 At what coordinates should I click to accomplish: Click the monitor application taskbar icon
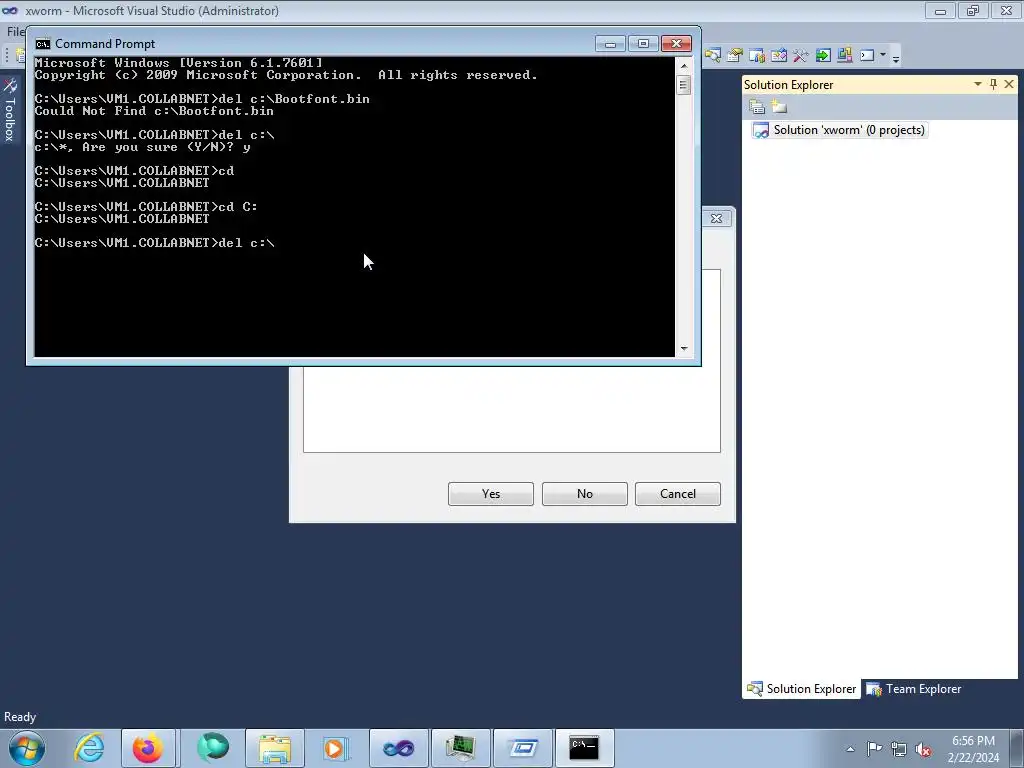click(460, 748)
